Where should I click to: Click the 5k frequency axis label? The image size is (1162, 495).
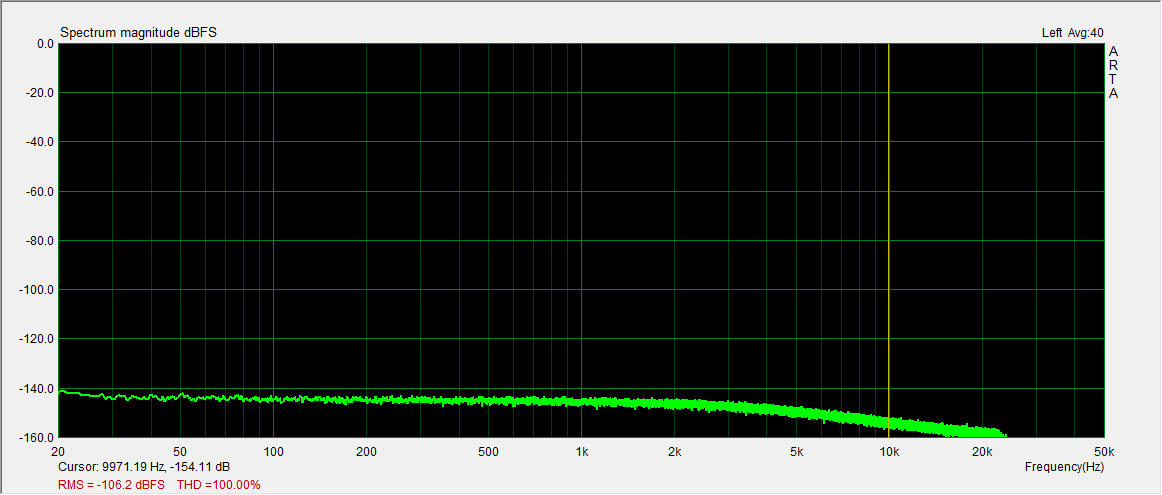tap(796, 451)
